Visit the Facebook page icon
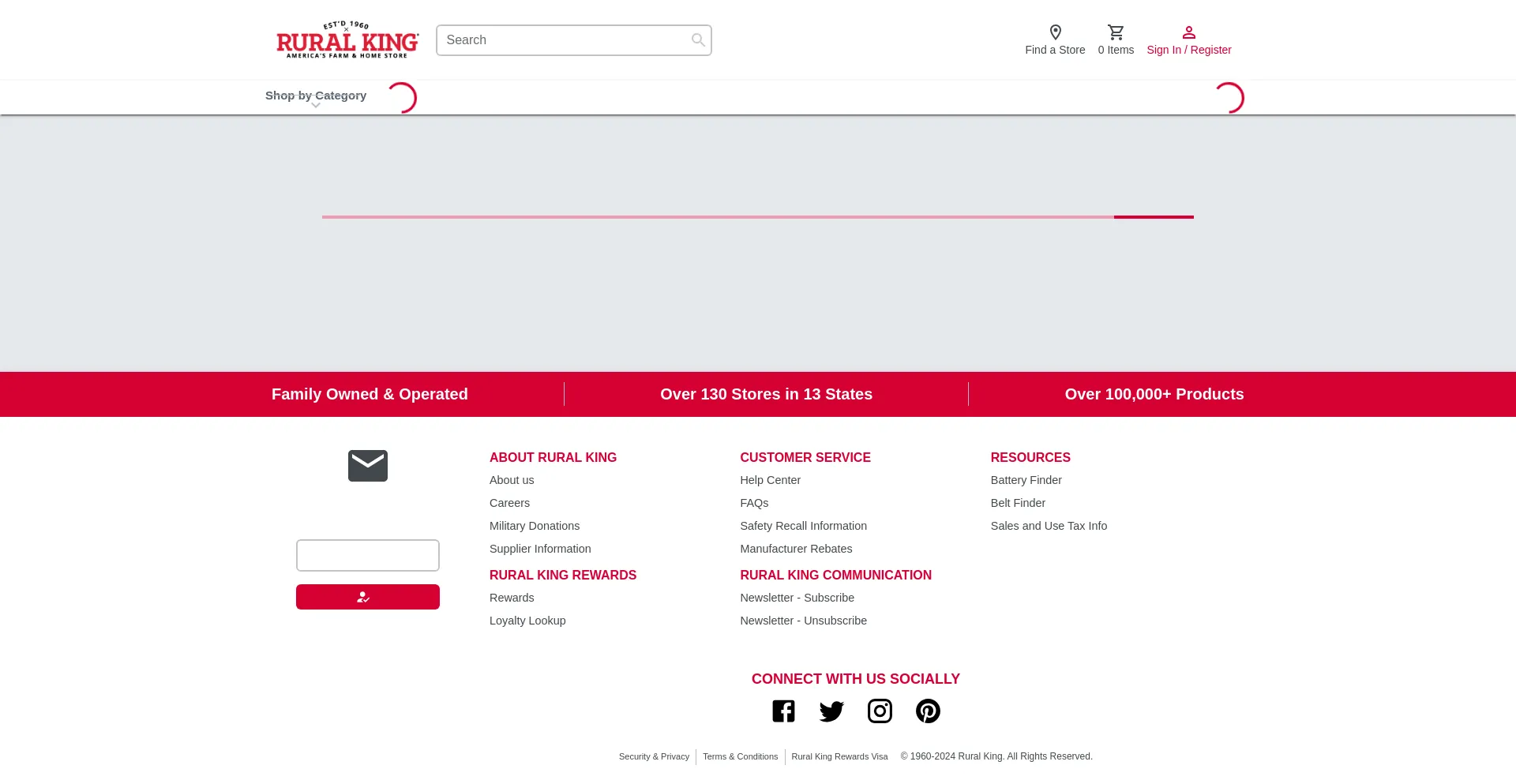 click(x=783, y=711)
